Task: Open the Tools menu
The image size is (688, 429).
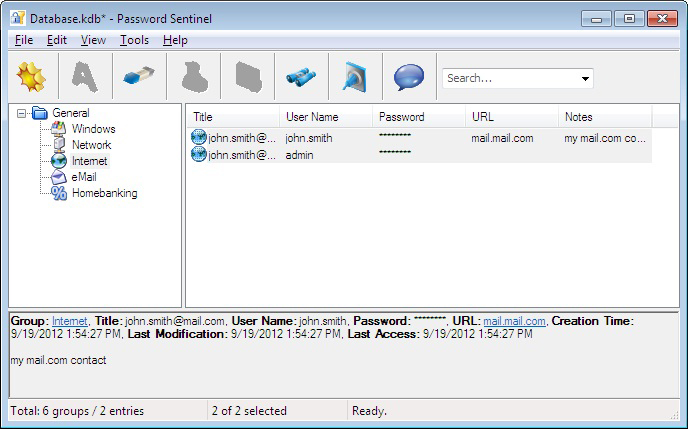Action: click(134, 40)
